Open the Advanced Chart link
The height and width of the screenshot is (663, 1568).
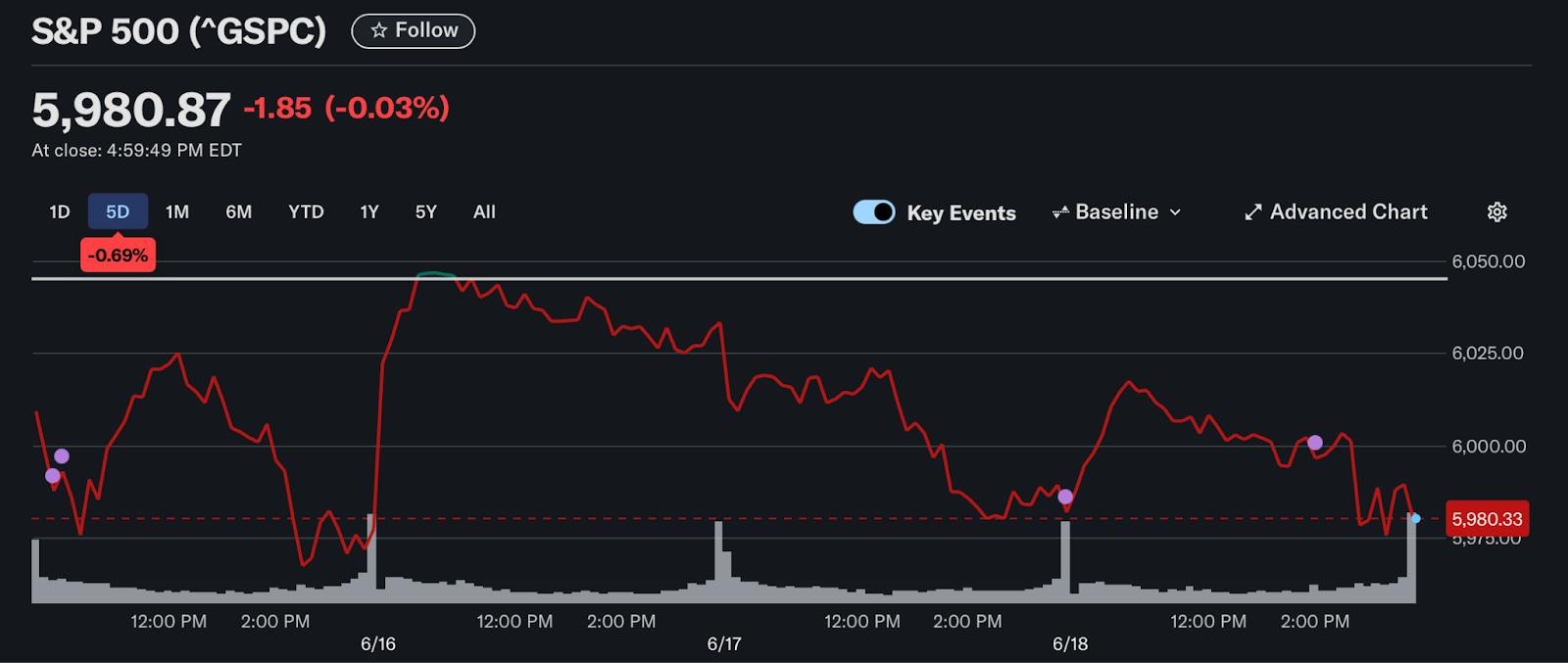(x=1336, y=212)
